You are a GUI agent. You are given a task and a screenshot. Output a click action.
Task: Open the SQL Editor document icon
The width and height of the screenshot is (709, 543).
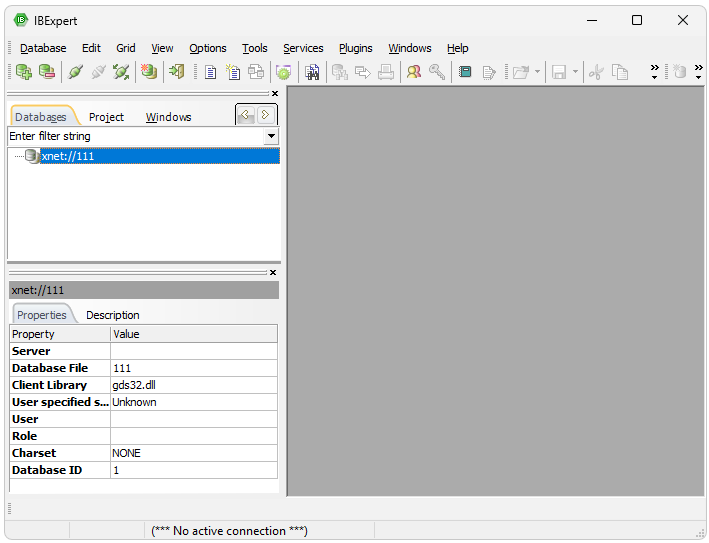[x=210, y=72]
